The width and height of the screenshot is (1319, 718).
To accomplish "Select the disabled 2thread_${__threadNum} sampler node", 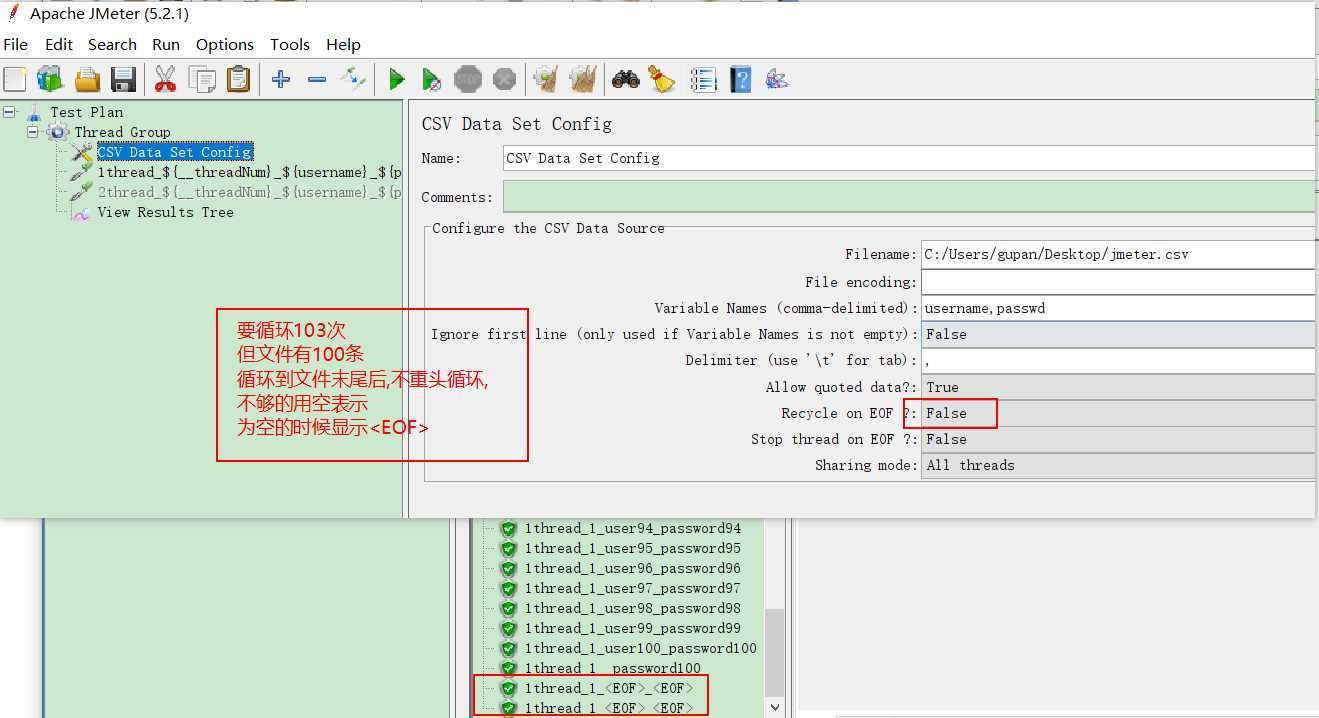I will pos(249,192).
